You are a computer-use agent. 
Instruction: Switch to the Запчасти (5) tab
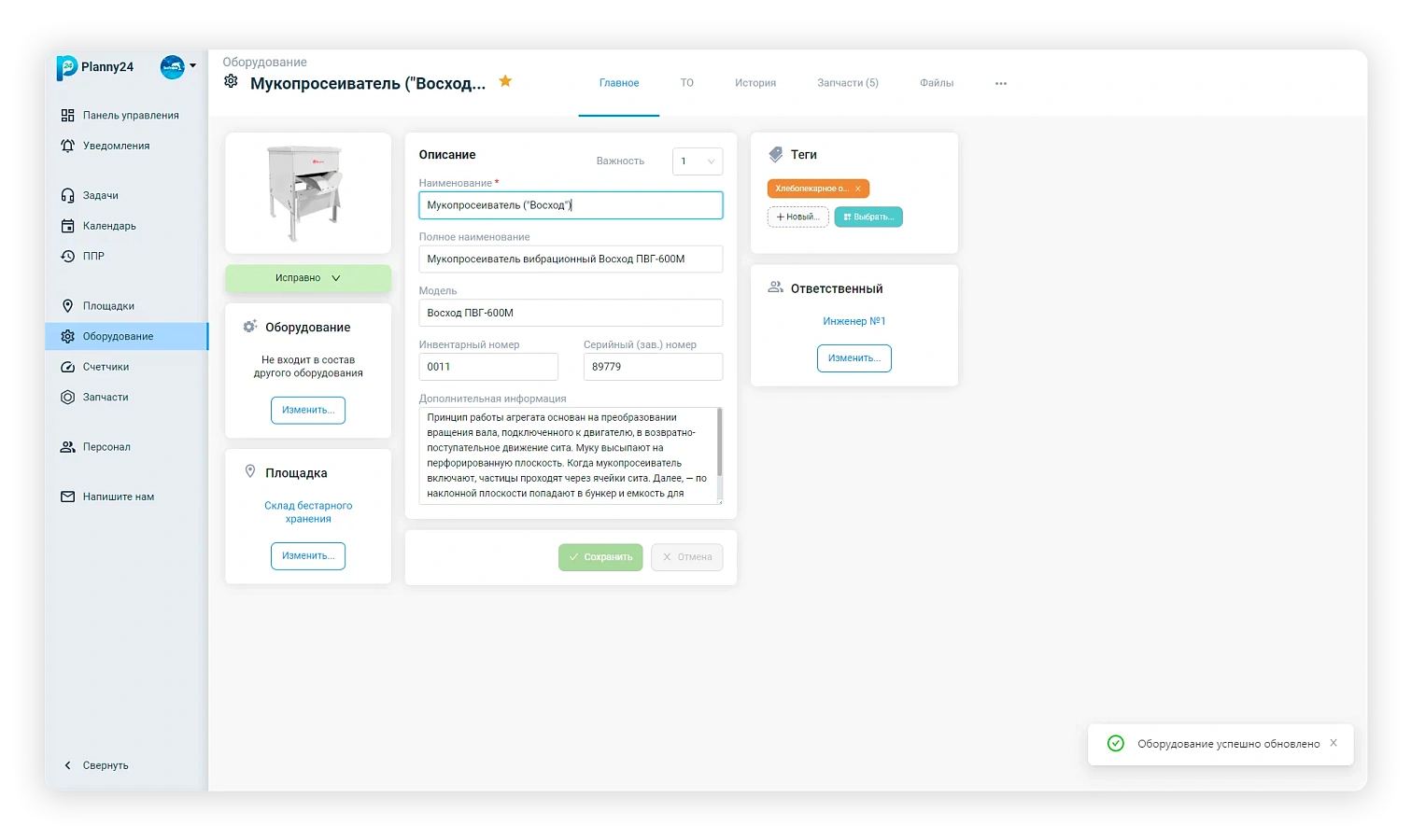(x=848, y=83)
